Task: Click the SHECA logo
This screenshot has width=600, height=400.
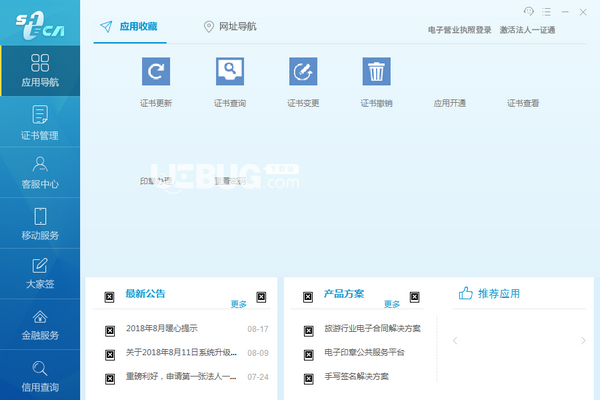Action: [x=40, y=25]
